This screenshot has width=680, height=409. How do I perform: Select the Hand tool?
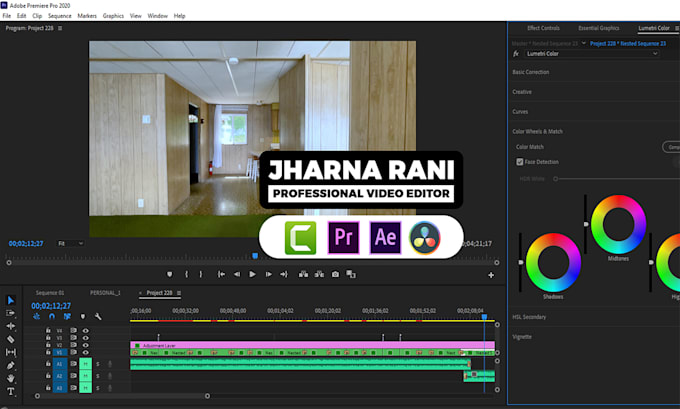tap(11, 378)
